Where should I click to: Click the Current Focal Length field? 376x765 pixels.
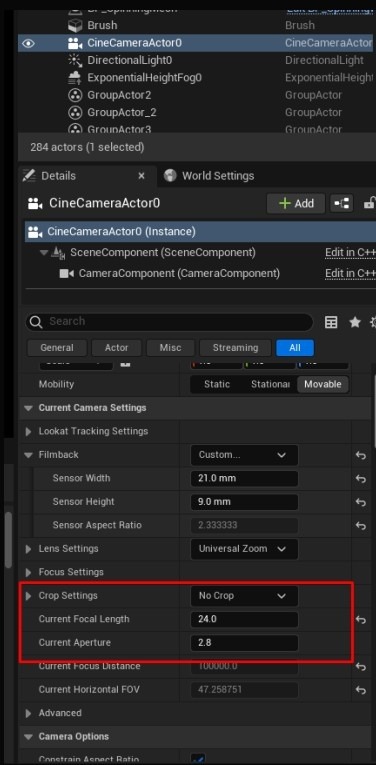[244, 620]
